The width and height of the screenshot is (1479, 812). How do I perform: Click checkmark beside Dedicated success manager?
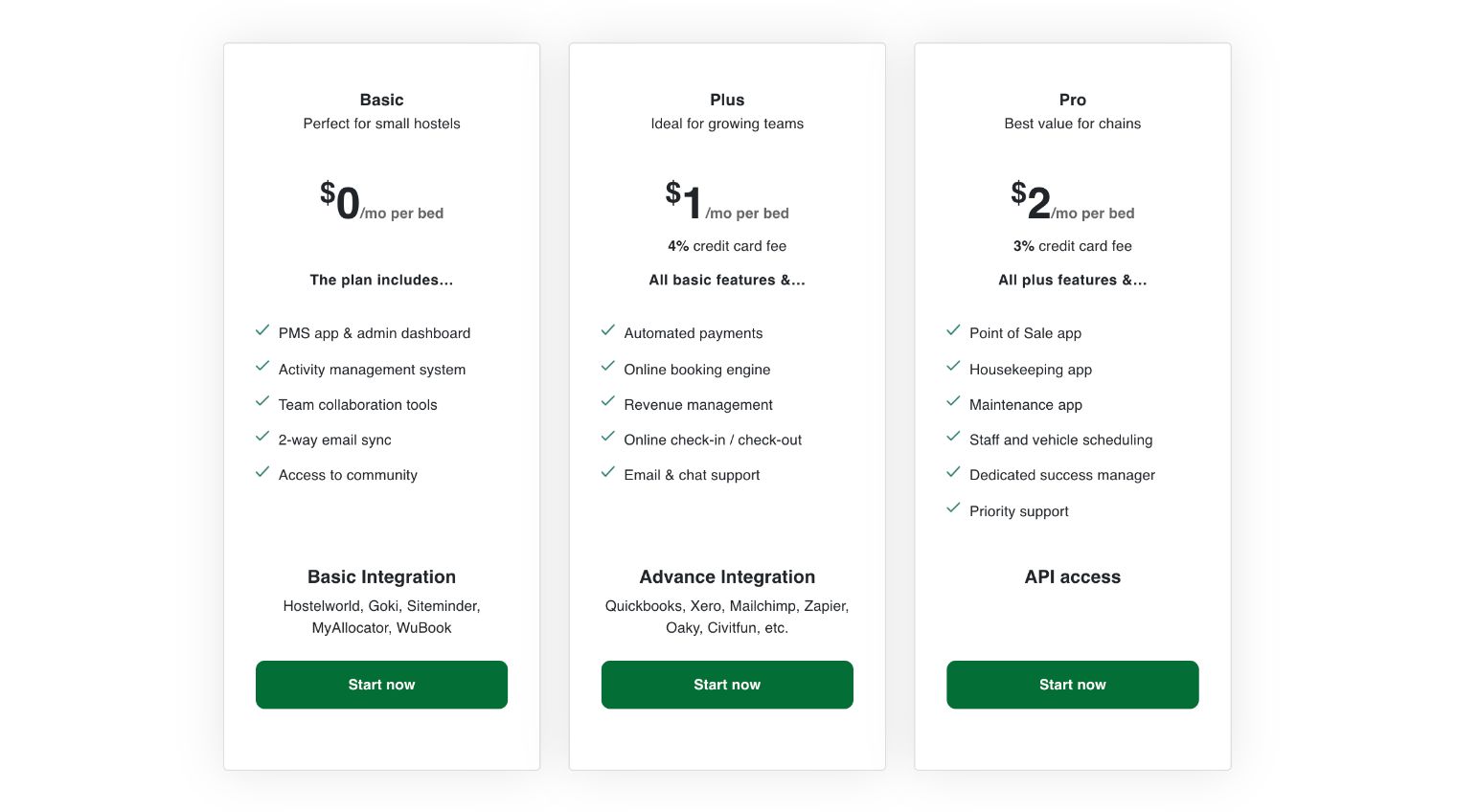pyautogui.click(x=953, y=472)
